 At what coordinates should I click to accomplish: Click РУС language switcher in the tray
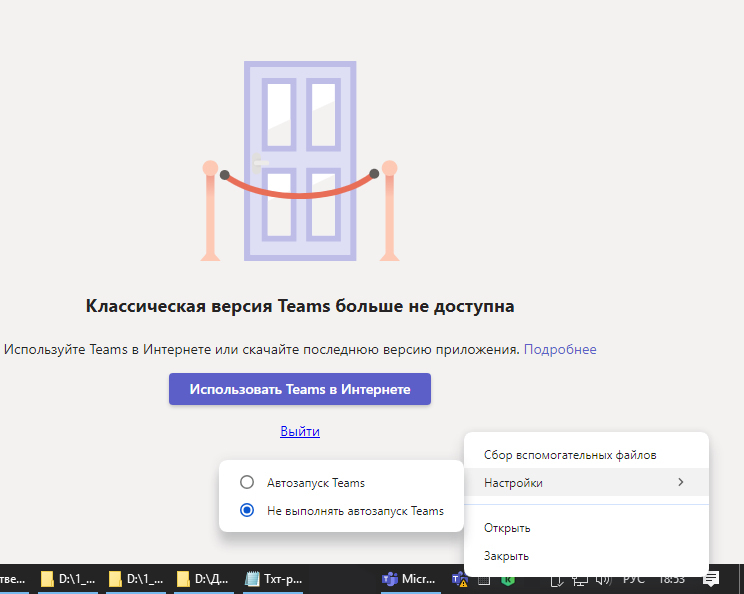(x=634, y=578)
